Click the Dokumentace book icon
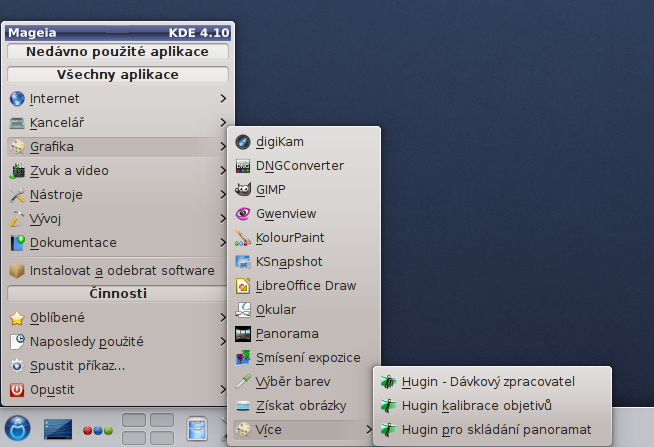 (x=17, y=243)
